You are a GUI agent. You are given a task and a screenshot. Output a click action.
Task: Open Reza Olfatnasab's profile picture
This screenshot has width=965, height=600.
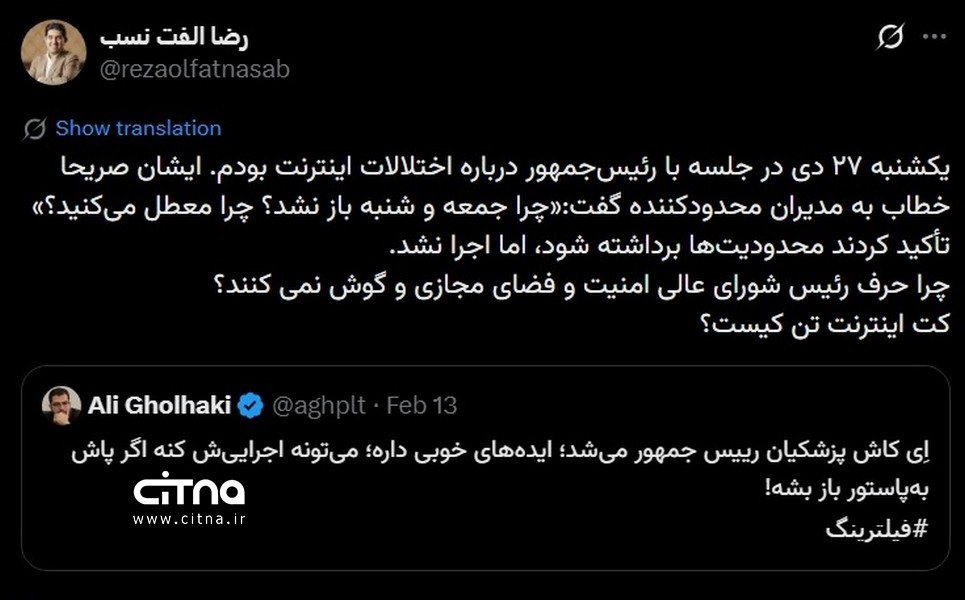[53, 53]
